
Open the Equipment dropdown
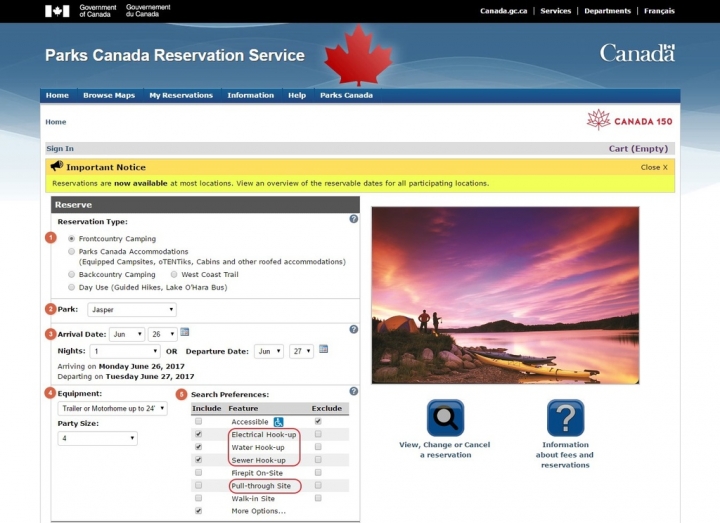click(112, 408)
